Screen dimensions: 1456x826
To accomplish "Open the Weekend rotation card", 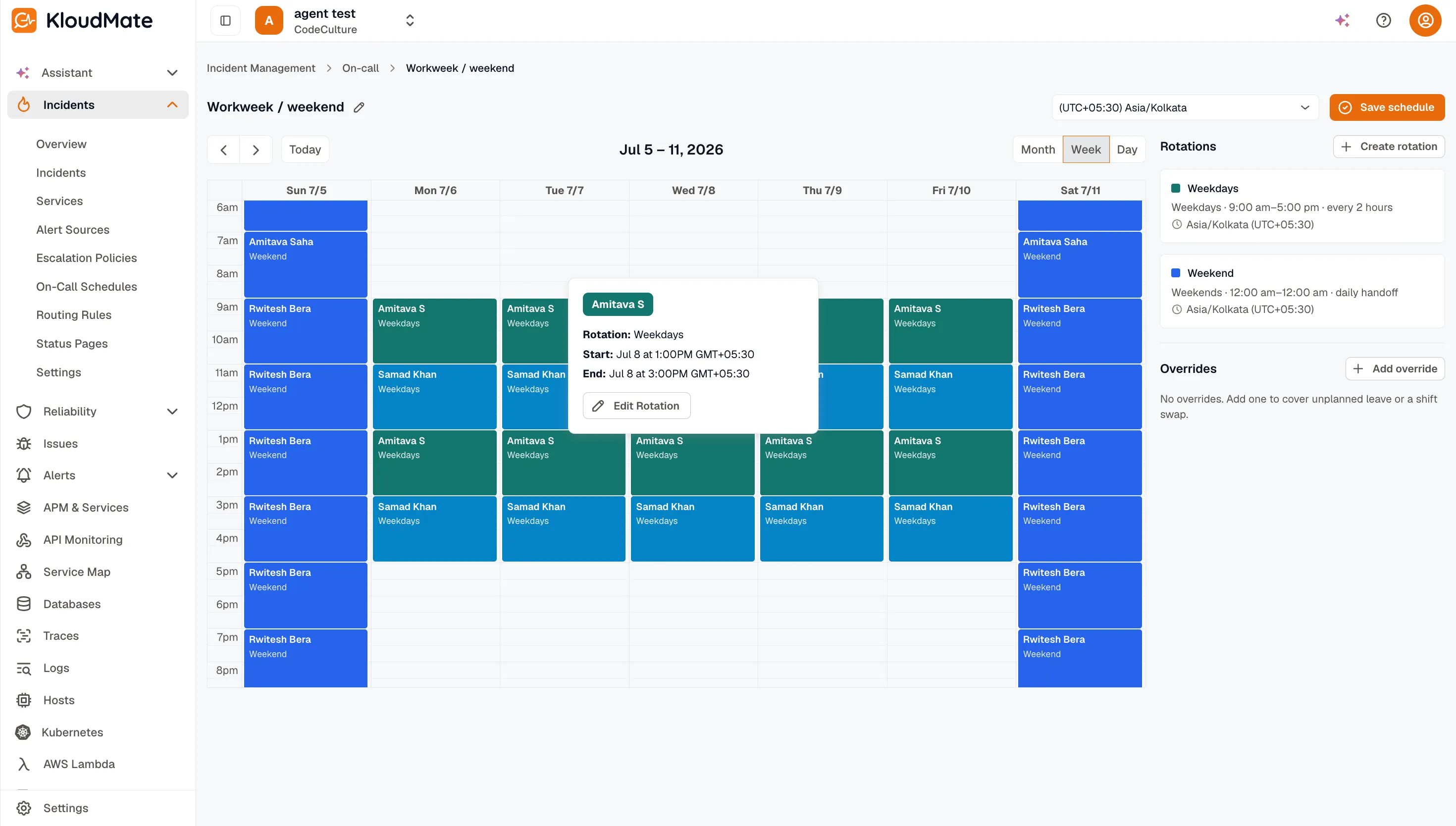I will coord(1302,291).
